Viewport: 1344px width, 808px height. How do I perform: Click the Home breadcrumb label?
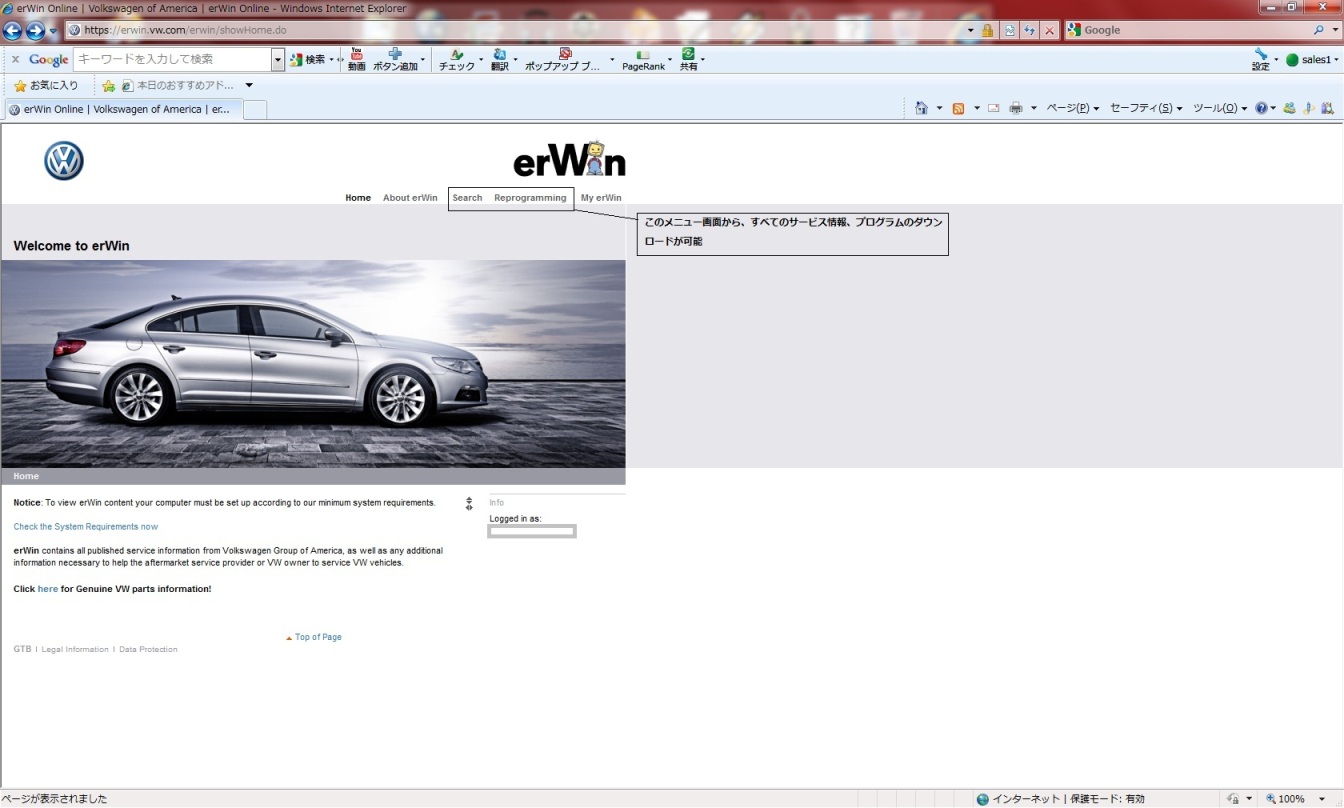click(x=26, y=476)
